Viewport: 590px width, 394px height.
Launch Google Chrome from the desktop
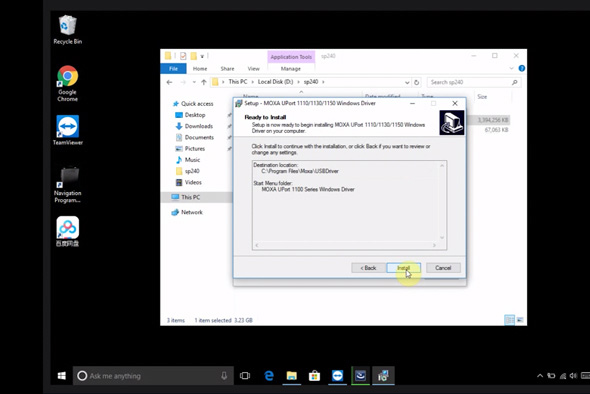point(68,83)
